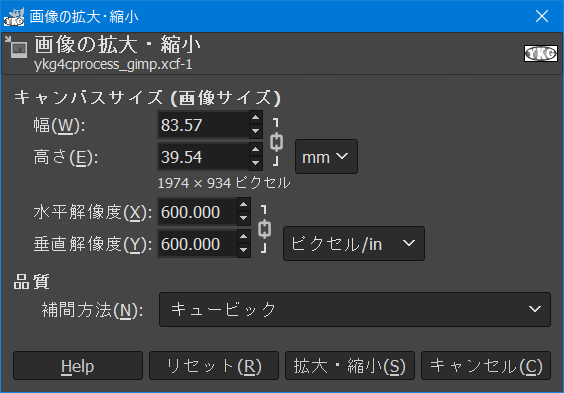564x393 pixels.
Task: Decrease vertical resolution with down arrow
Action: click(244, 250)
